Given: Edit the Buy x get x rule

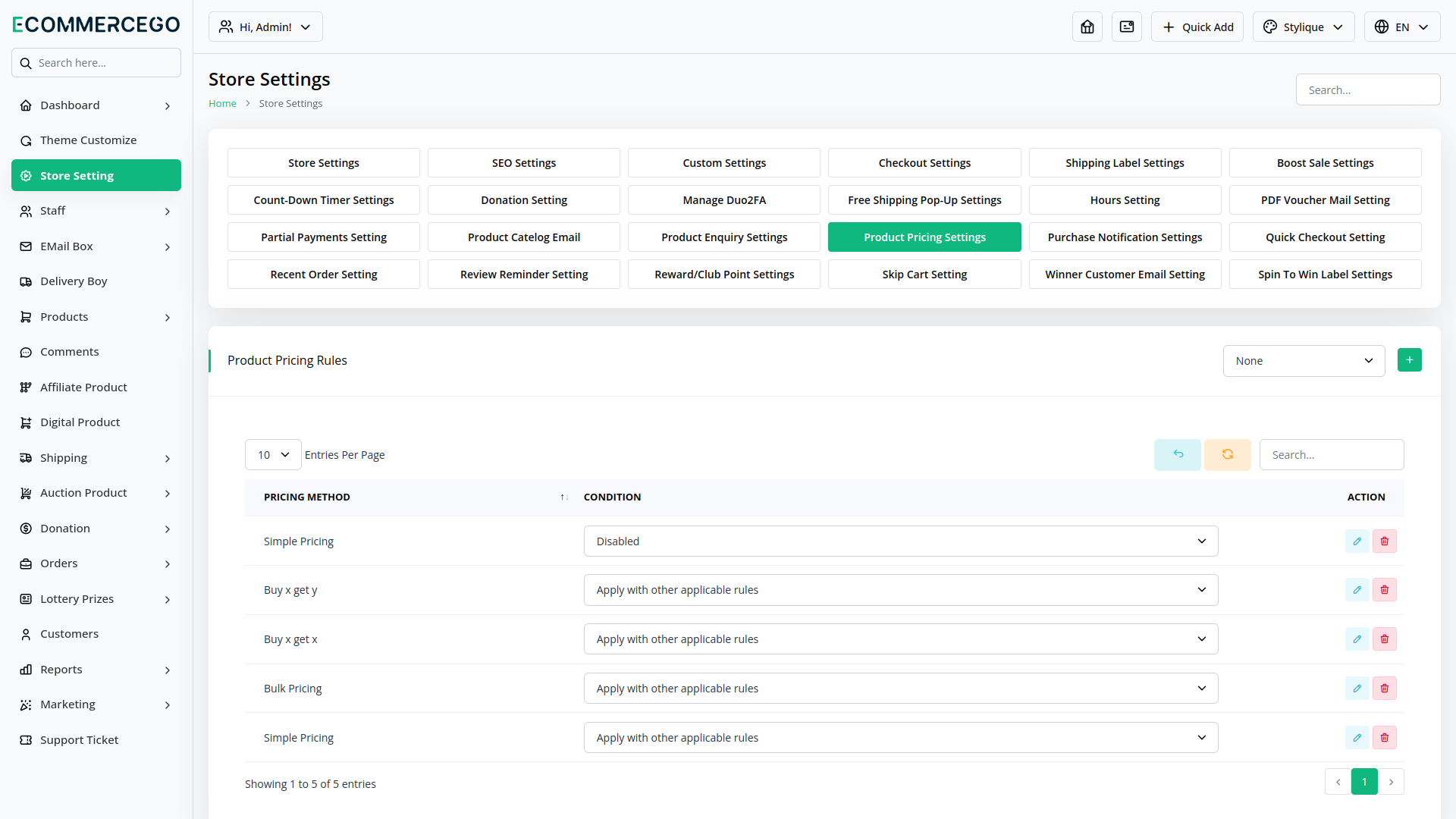Looking at the screenshot, I should [1357, 639].
